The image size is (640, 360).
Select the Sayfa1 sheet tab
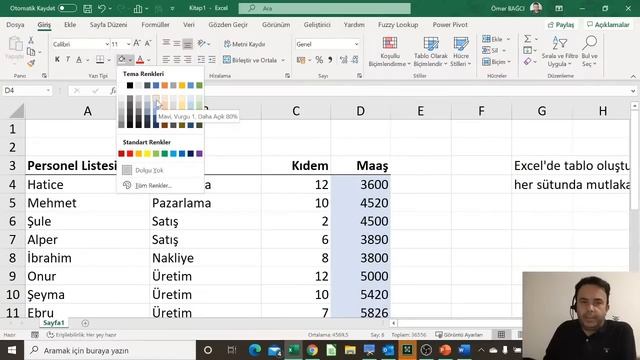54,322
